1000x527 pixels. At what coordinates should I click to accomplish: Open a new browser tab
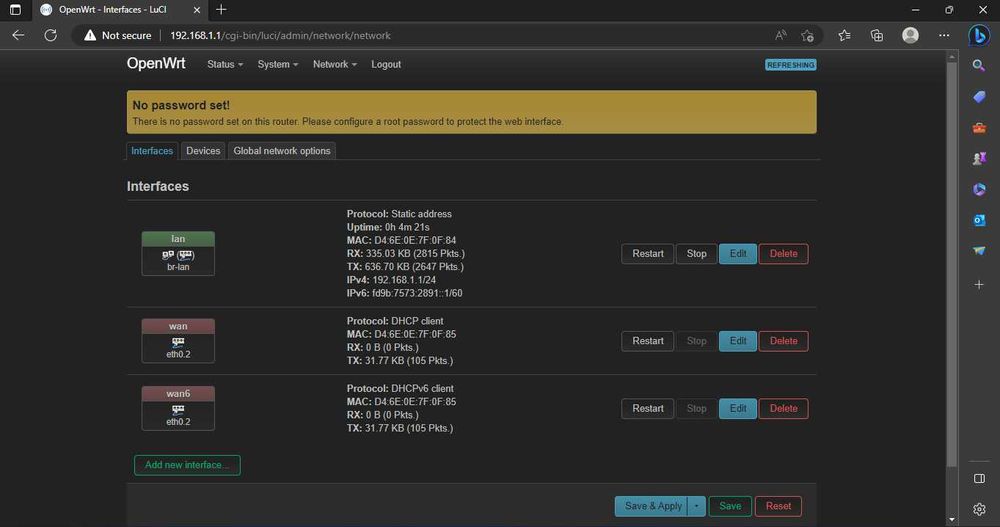click(221, 10)
